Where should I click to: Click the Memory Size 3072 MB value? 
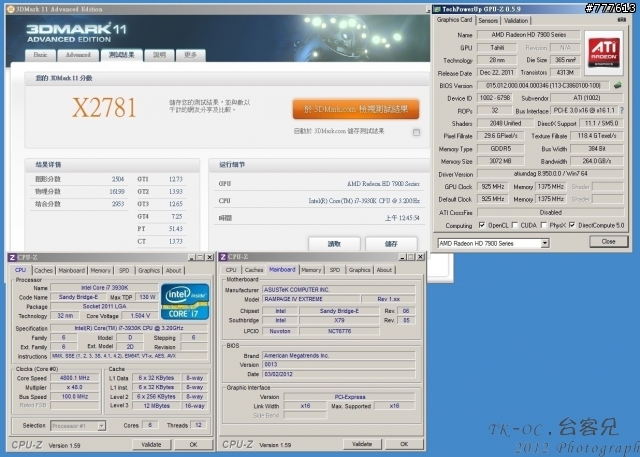(500, 161)
